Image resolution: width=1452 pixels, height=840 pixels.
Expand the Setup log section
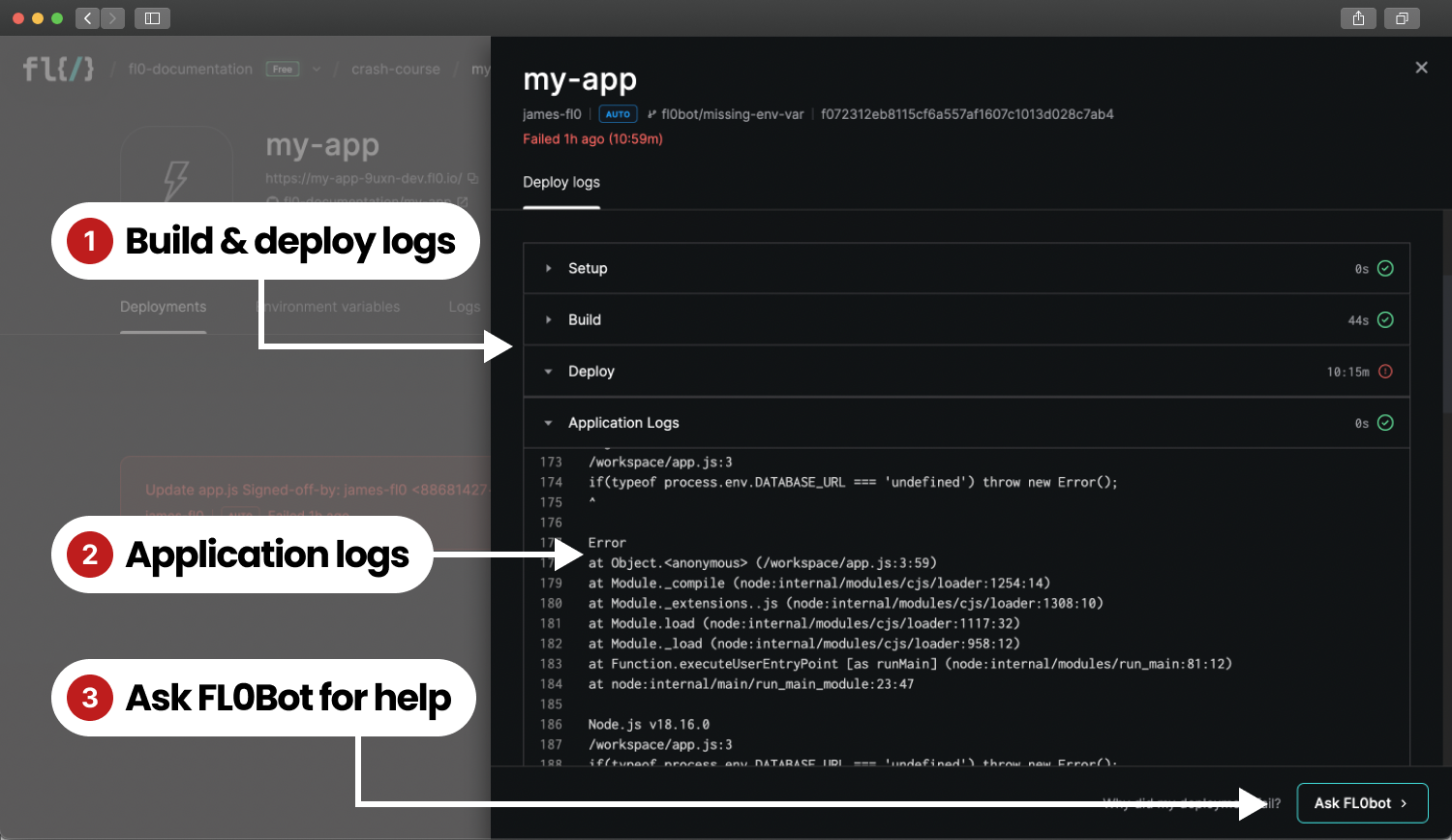[548, 268]
